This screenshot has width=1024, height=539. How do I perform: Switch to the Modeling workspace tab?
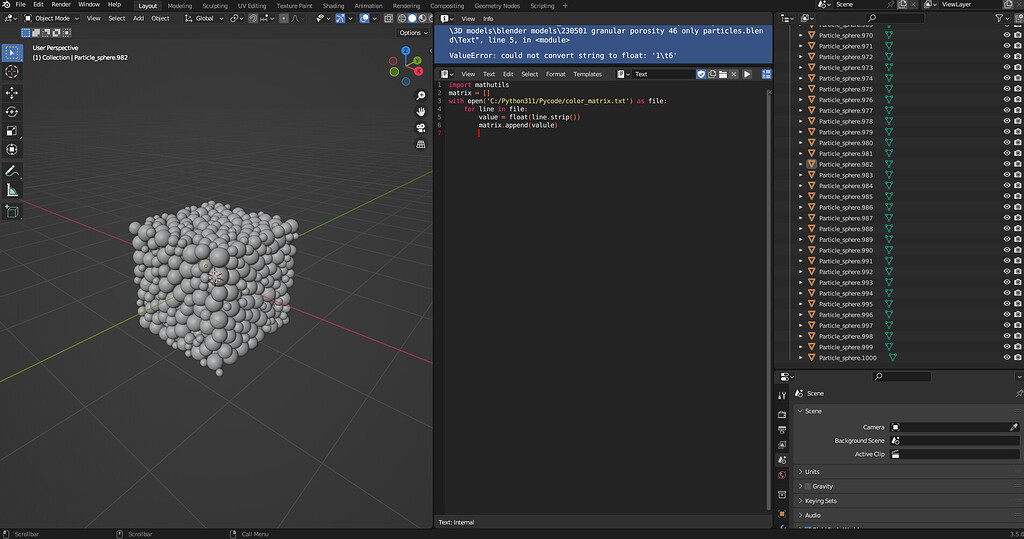pos(180,6)
